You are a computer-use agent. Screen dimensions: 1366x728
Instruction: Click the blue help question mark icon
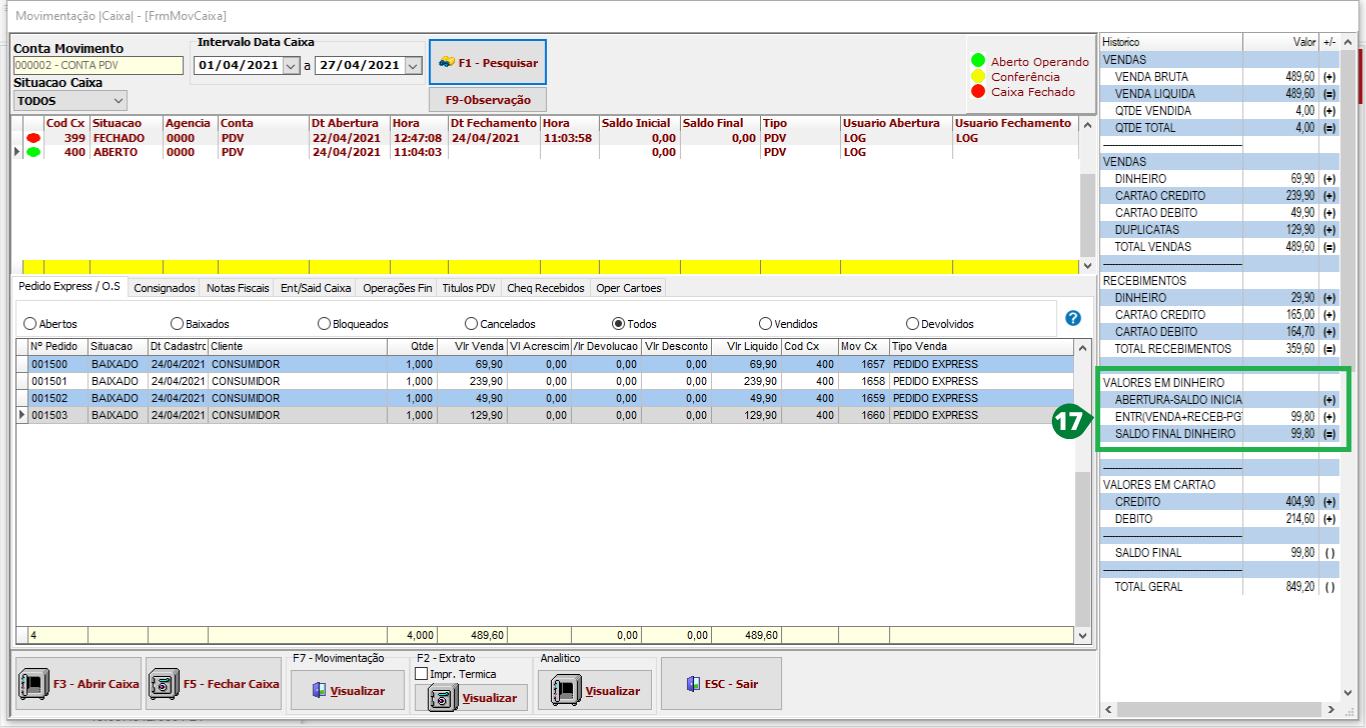click(x=1073, y=318)
